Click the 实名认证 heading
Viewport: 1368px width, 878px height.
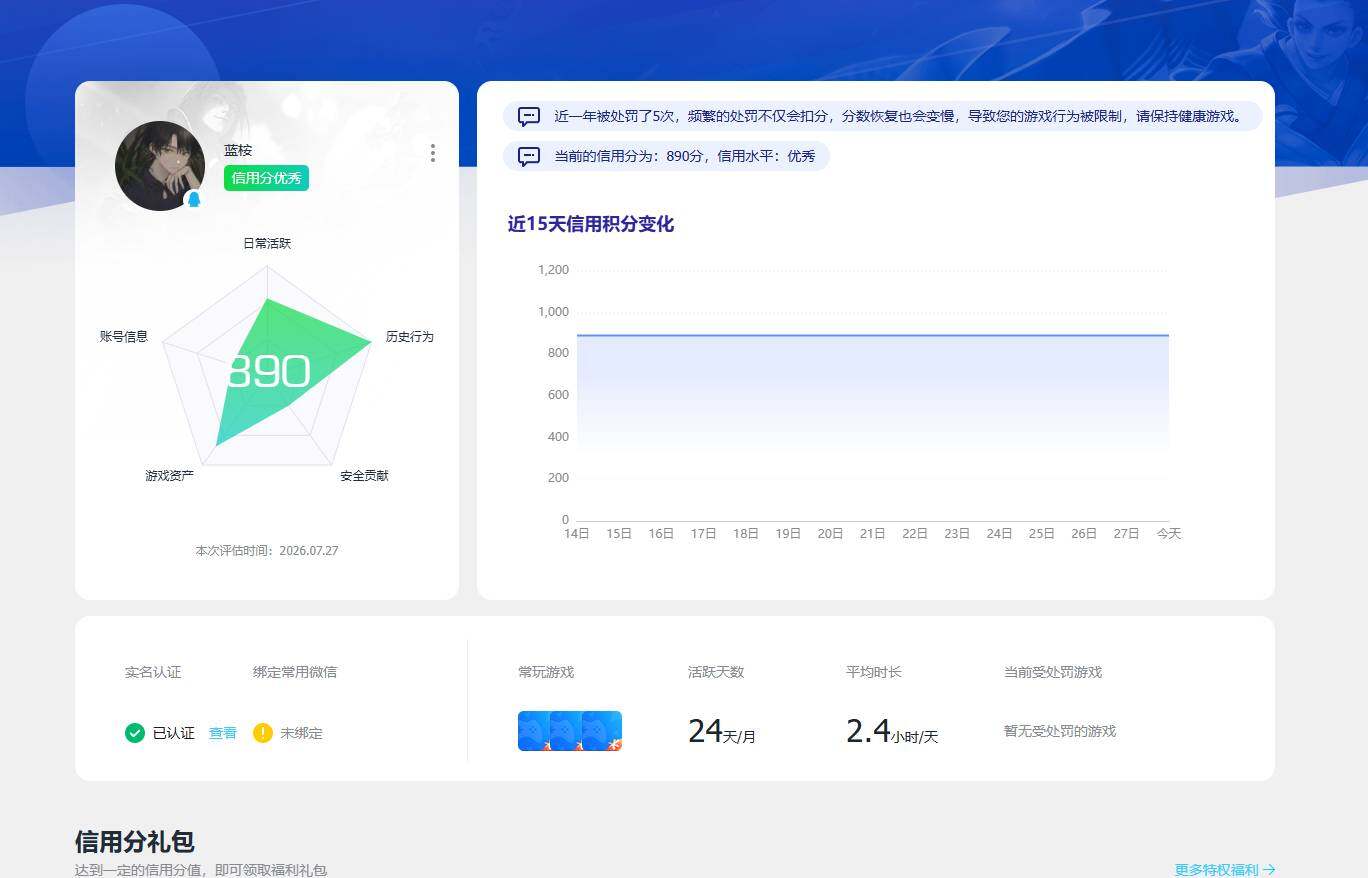153,672
